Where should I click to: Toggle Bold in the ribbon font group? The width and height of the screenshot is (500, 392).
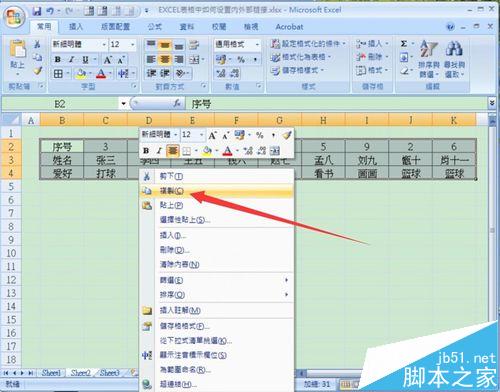pyautogui.click(x=58, y=60)
